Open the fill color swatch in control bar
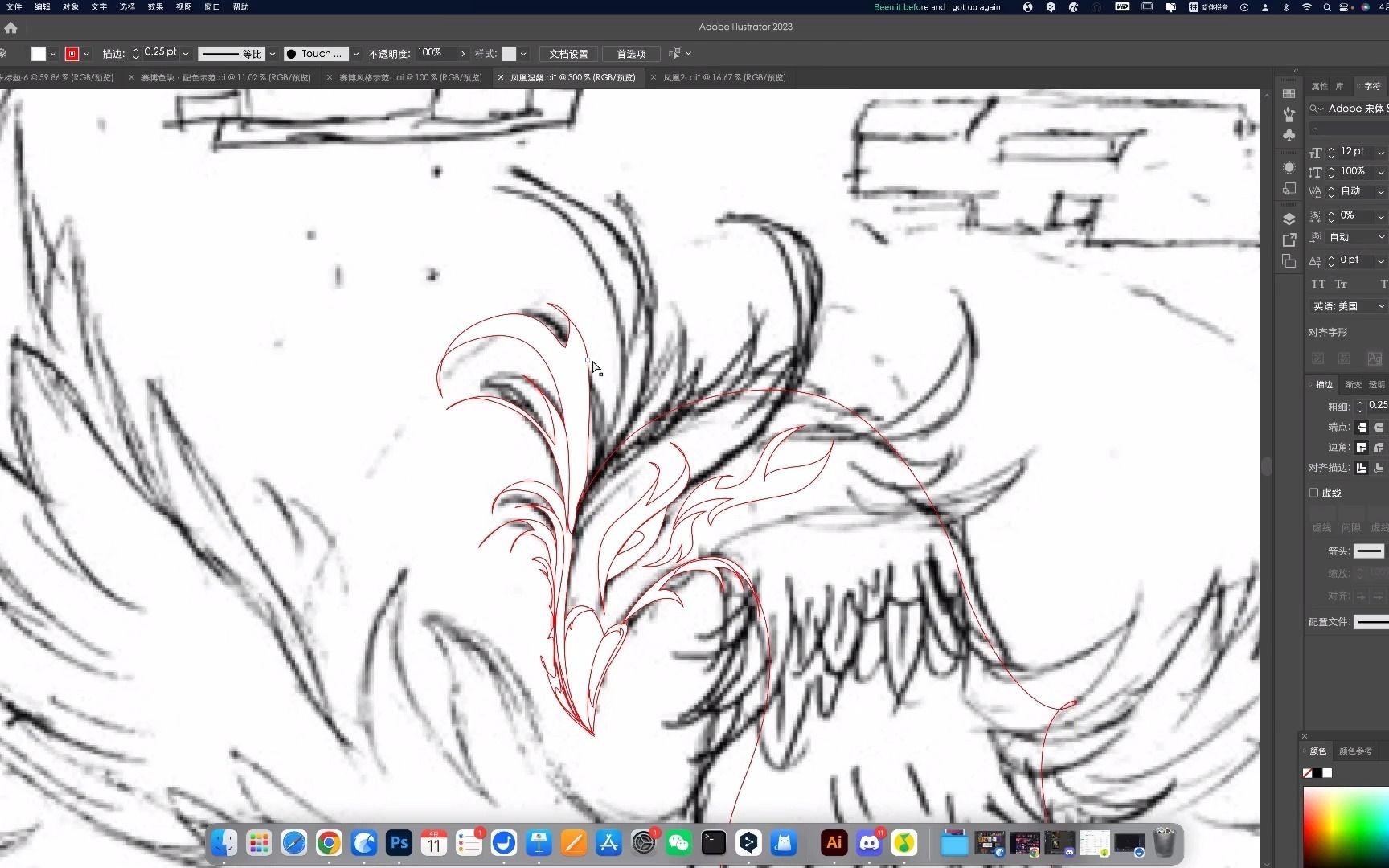 [x=39, y=54]
